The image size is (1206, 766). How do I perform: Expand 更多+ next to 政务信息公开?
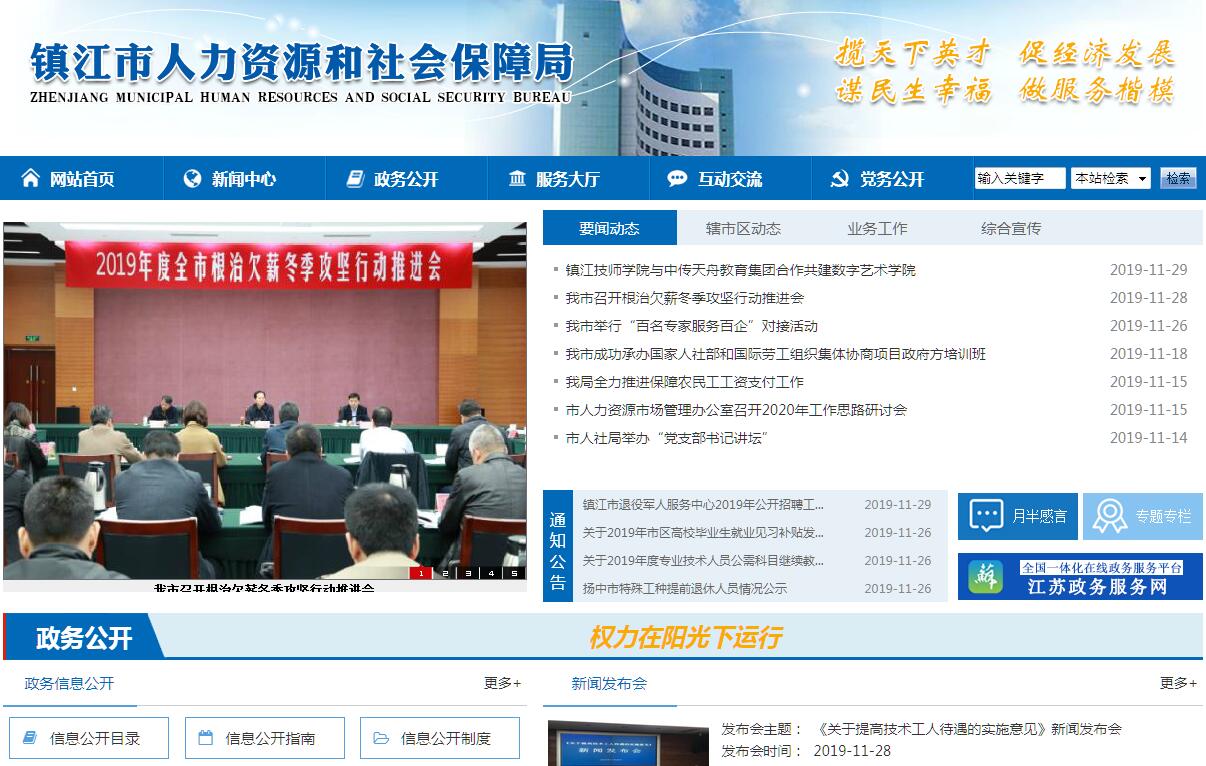click(x=502, y=683)
